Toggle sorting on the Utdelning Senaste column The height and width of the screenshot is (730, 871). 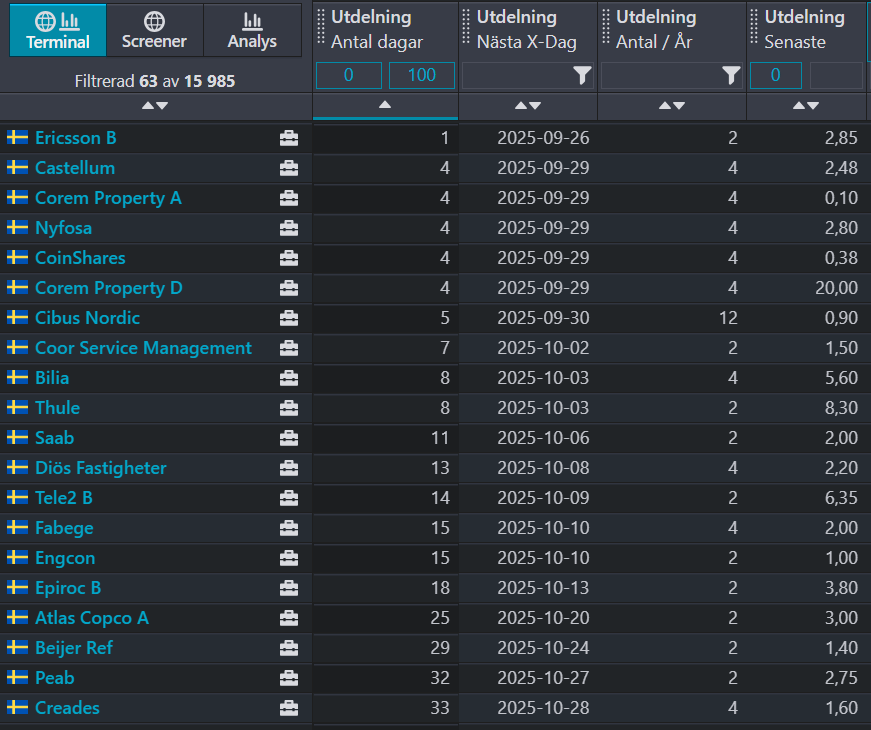pos(806,106)
